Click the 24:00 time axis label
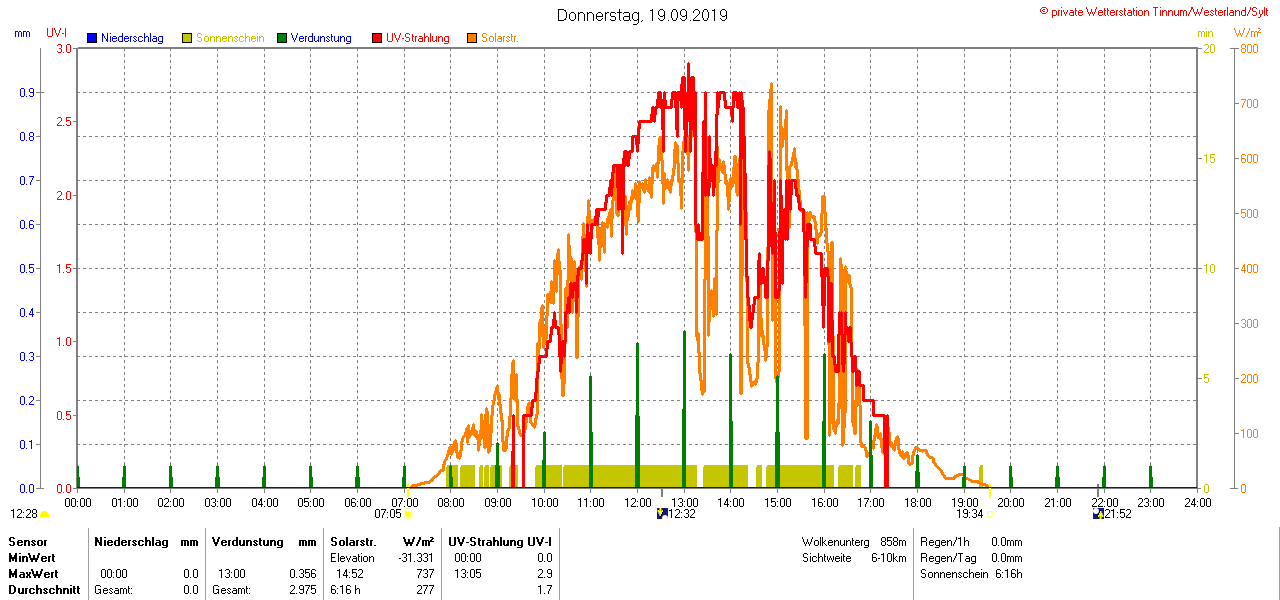 click(x=1197, y=502)
